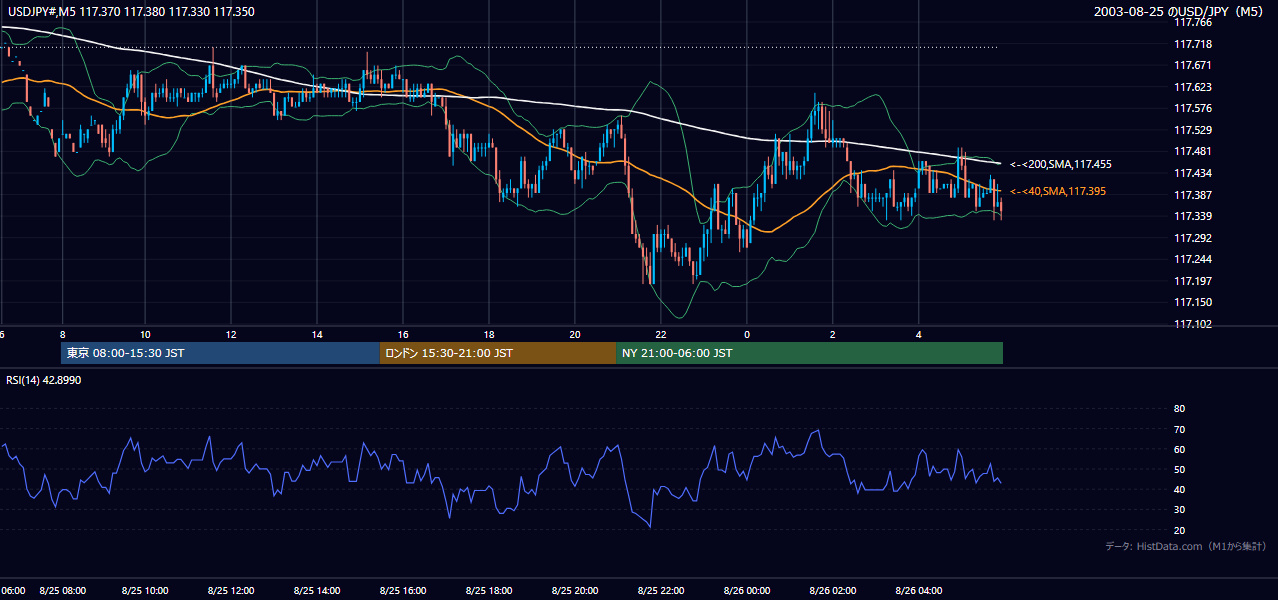Click RSI scale value 20
This screenshot has height=600, width=1278.
tap(1179, 530)
